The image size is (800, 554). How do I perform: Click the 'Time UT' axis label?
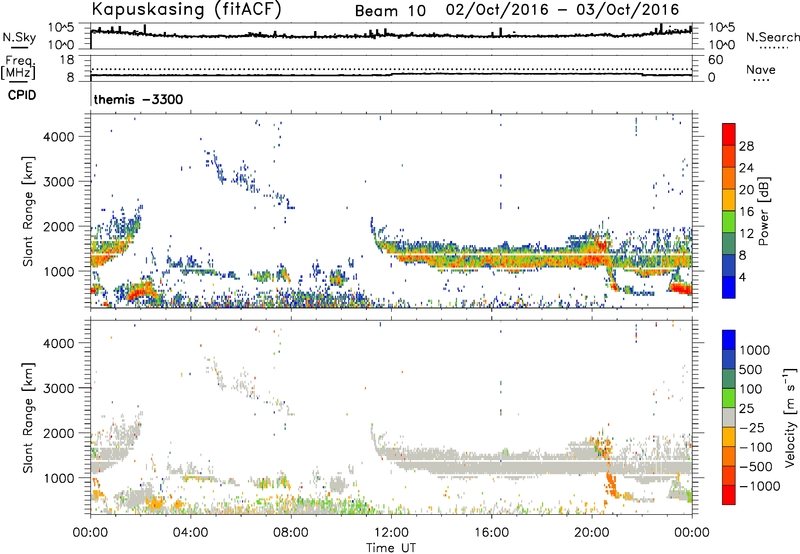point(391,548)
